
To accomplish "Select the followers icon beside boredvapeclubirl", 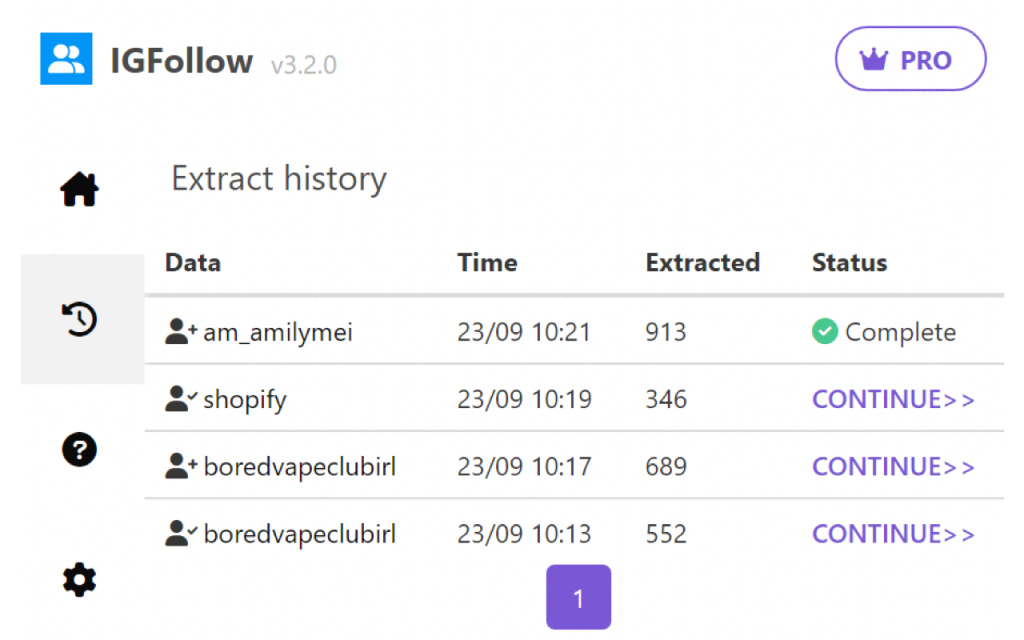I will [178, 466].
